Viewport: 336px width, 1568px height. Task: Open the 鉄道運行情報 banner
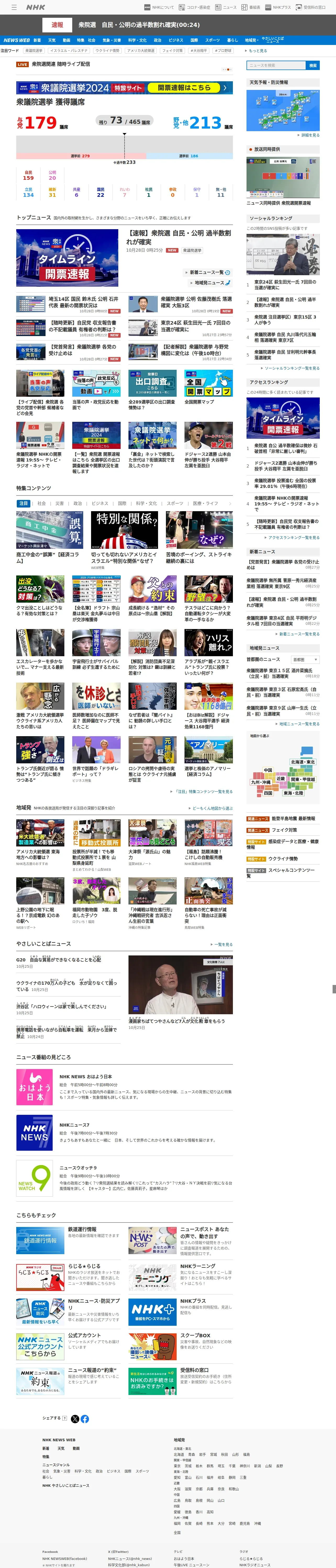tap(40, 1240)
